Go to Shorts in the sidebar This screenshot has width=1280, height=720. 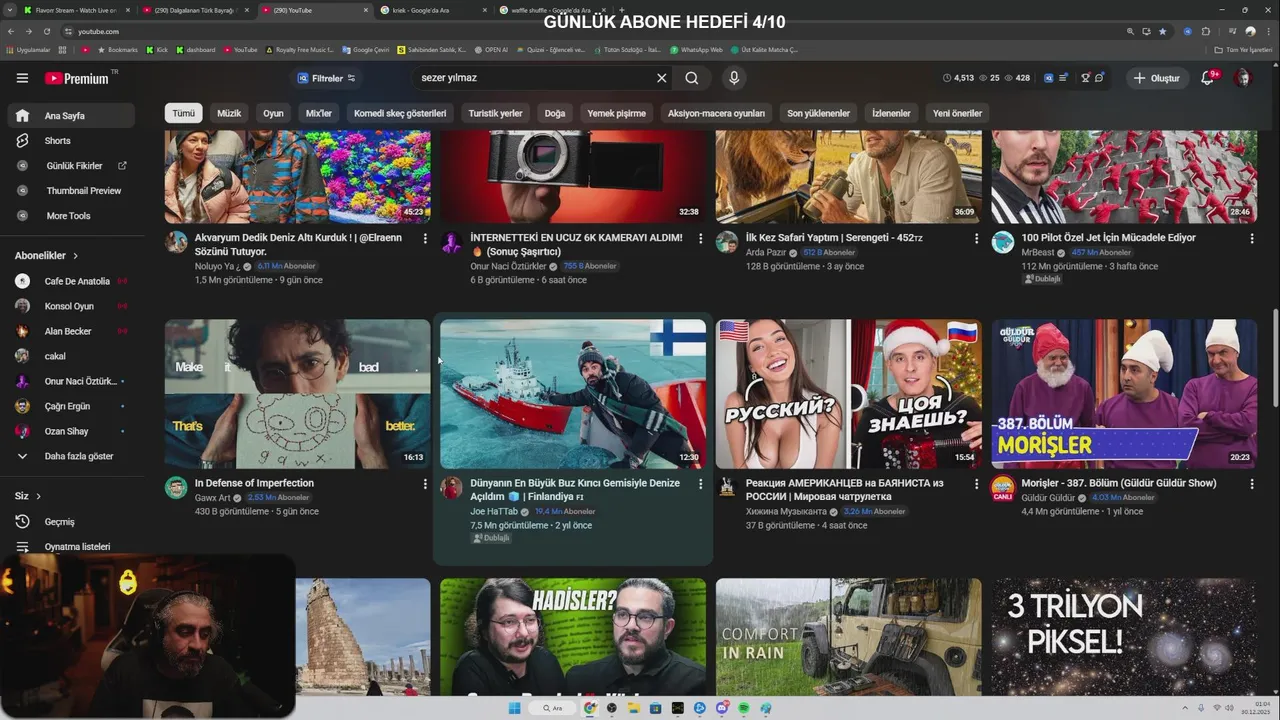click(x=57, y=141)
